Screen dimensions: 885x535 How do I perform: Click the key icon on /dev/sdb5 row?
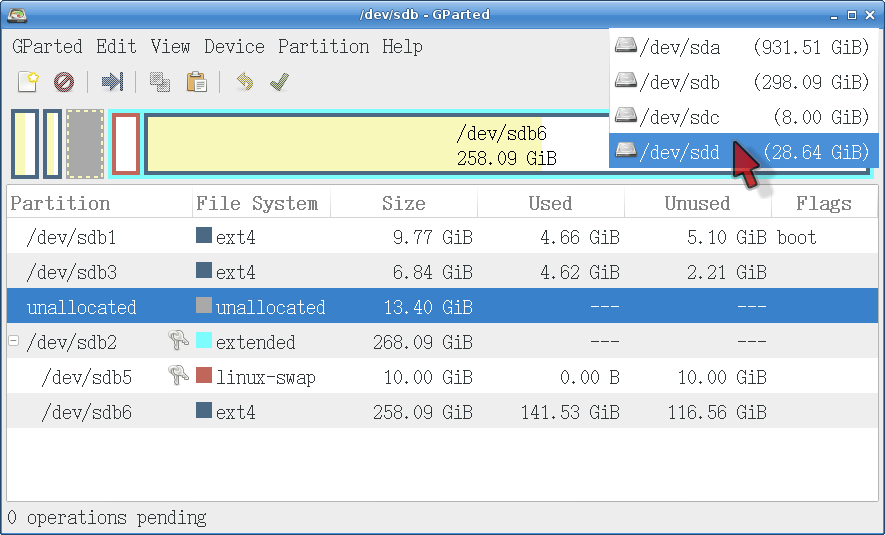click(179, 377)
